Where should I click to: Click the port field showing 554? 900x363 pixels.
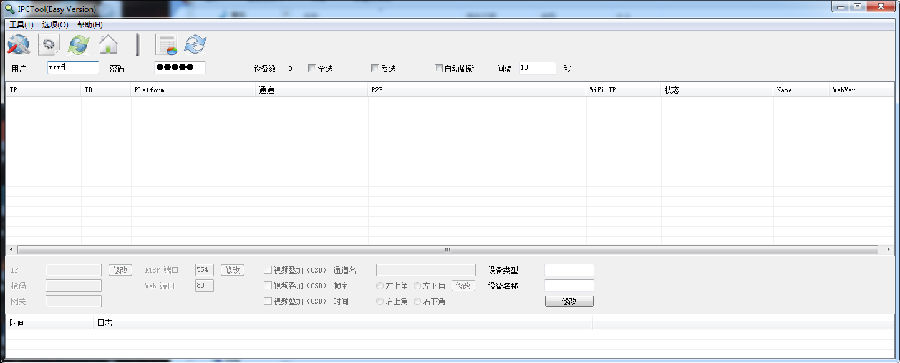click(204, 270)
